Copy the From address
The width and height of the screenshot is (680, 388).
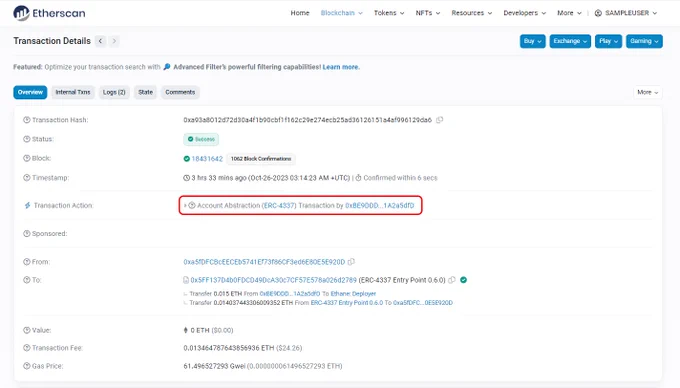(351, 262)
